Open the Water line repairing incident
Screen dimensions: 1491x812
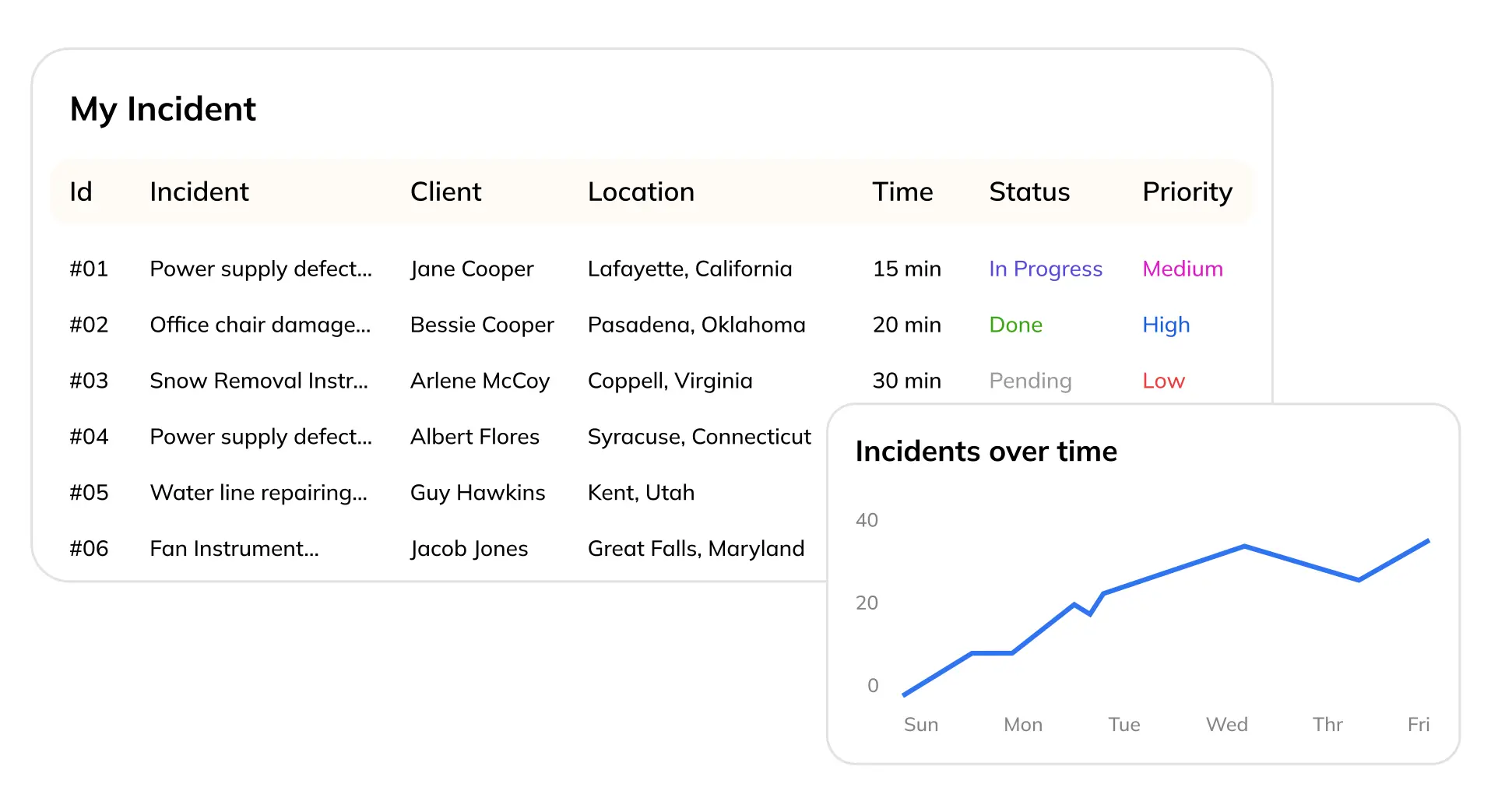258,494
